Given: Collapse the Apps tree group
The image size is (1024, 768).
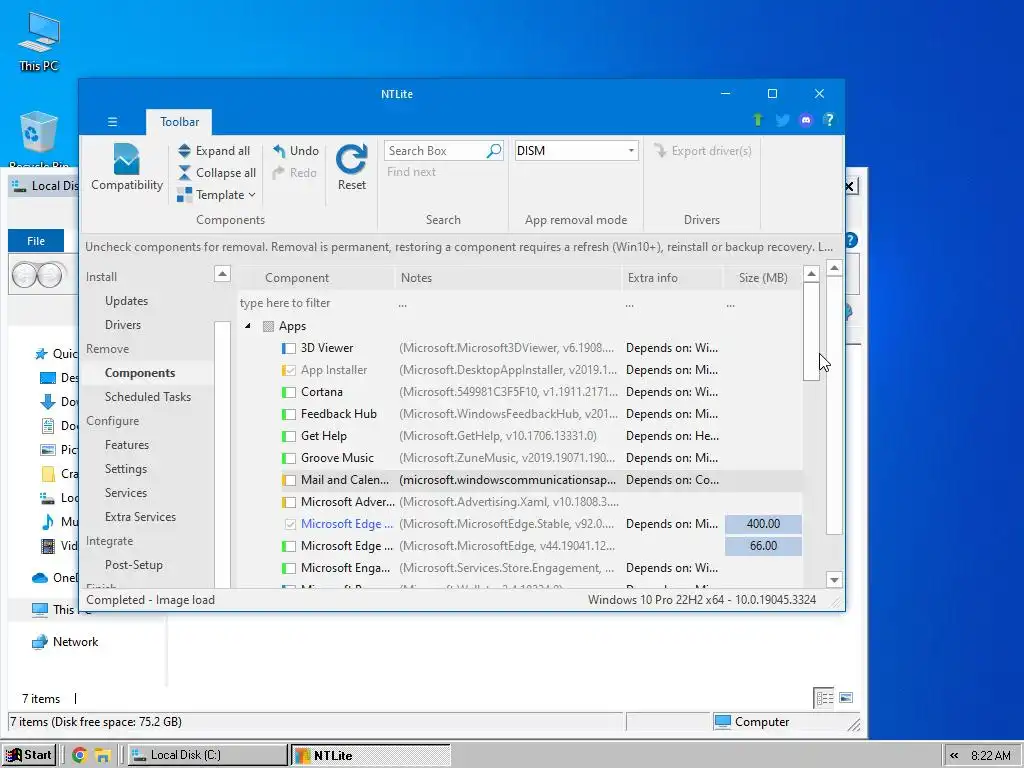Looking at the screenshot, I should point(248,326).
